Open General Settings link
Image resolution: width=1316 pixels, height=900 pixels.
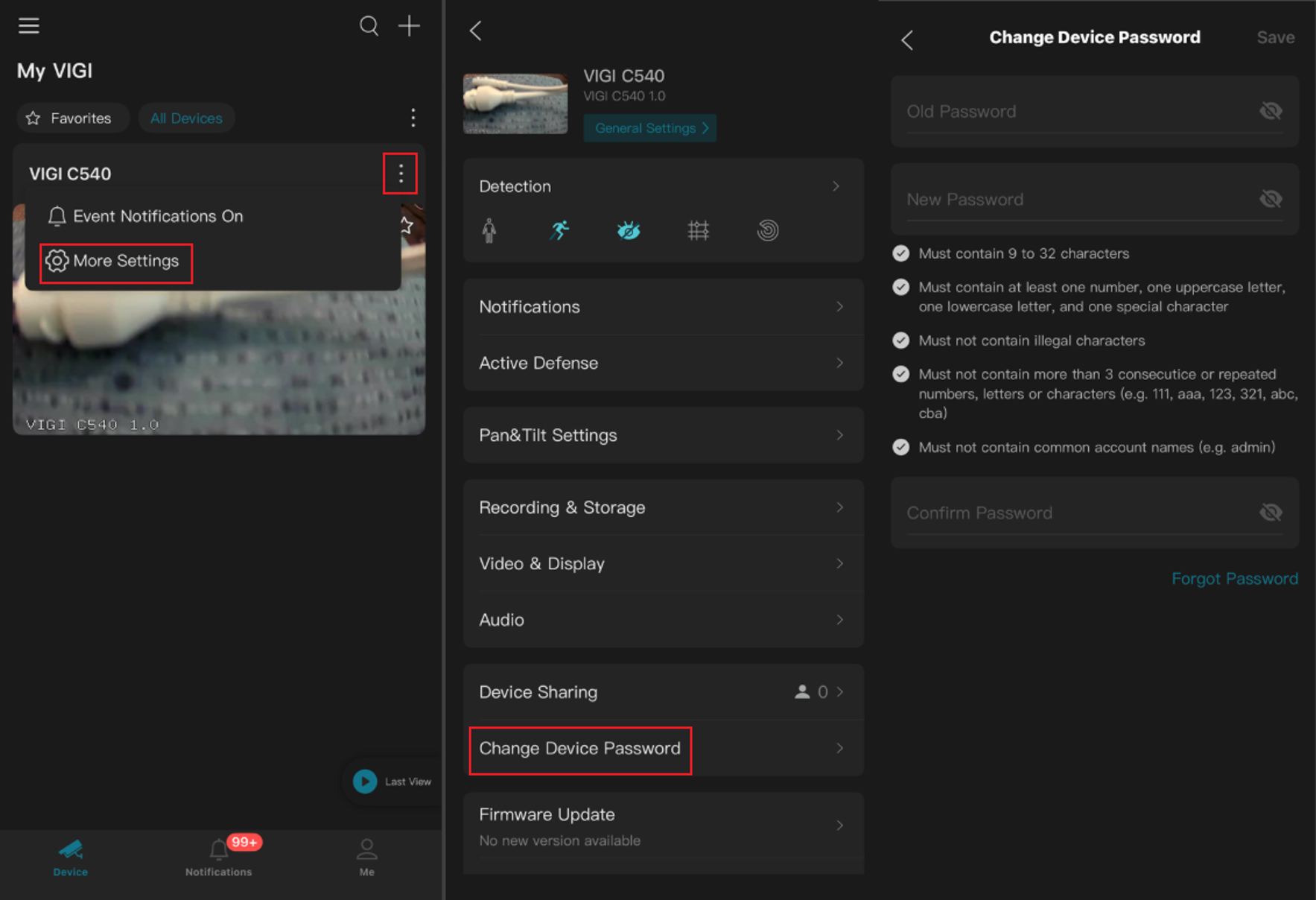point(650,128)
